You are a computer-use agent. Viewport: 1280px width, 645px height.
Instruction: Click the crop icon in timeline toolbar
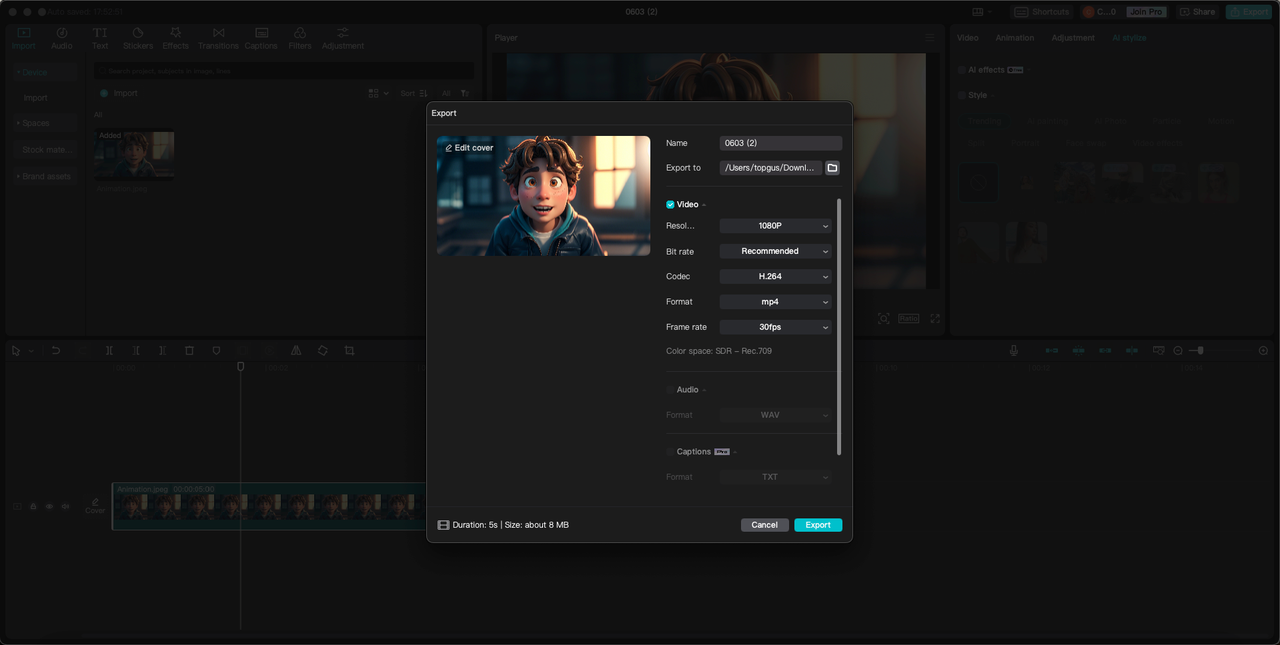pyautogui.click(x=349, y=351)
